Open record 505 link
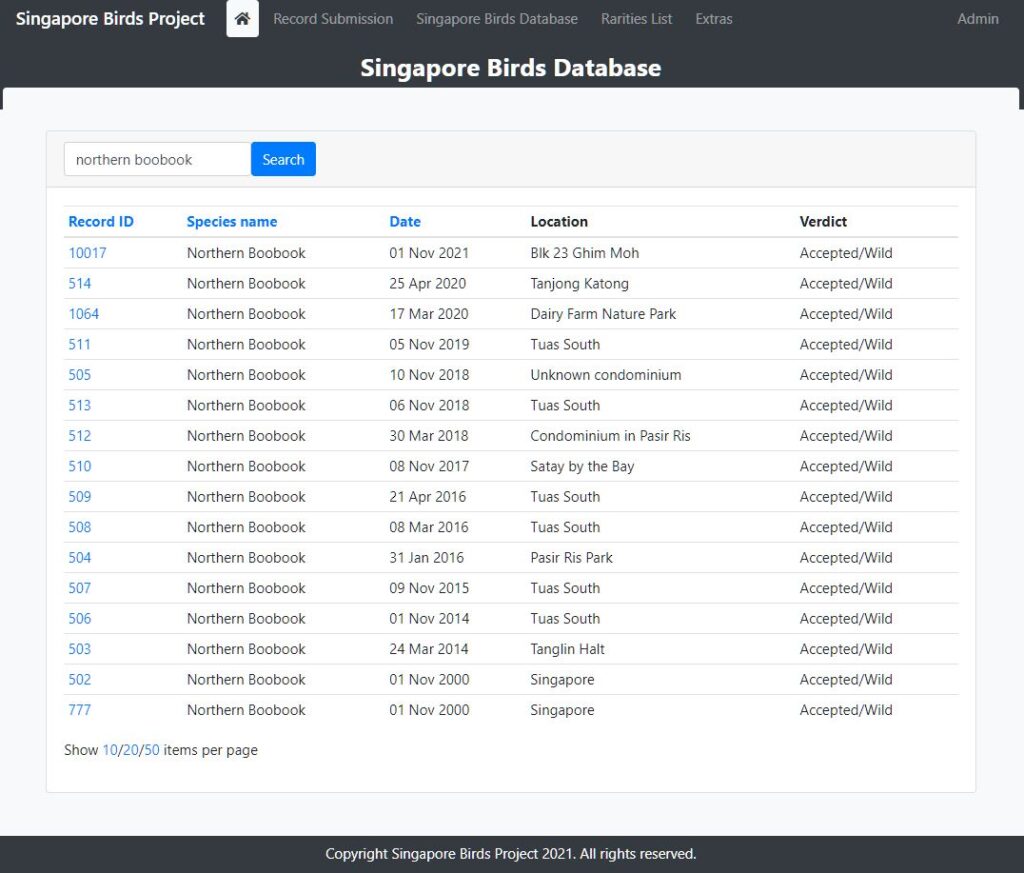1024x873 pixels. coord(79,375)
